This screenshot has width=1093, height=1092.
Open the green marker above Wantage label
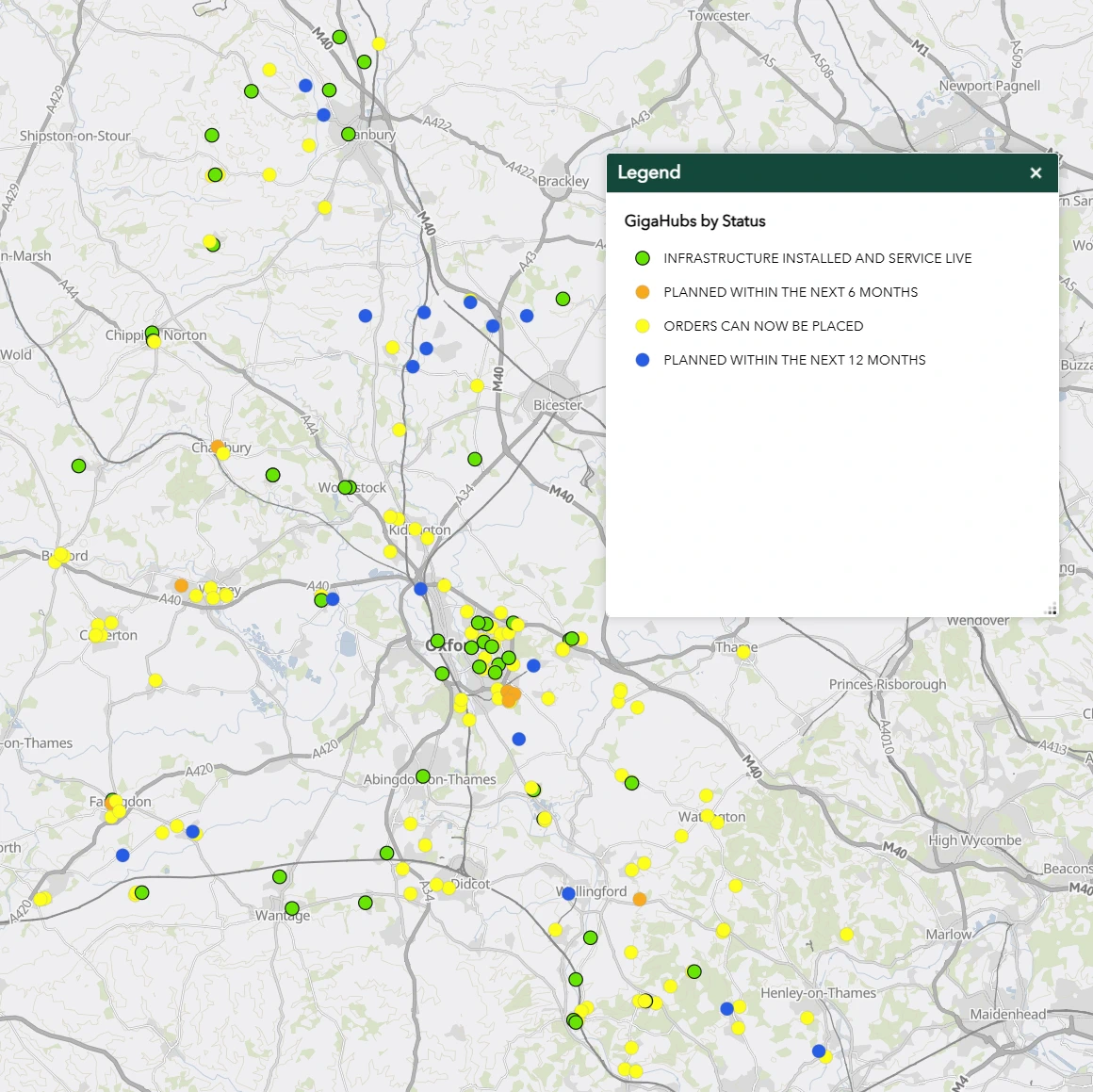292,908
